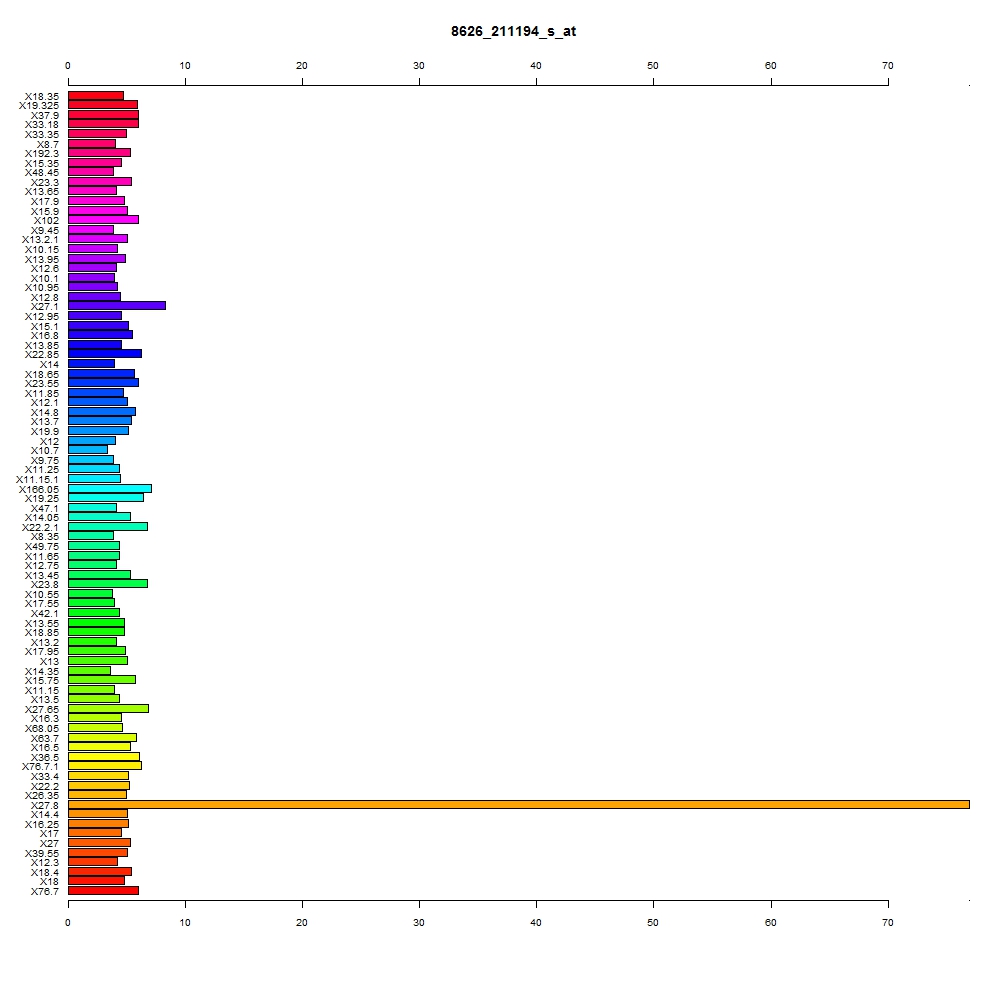This screenshot has height=1000, width=1000.
Task: Select the X16.25 label
Action: [x=42, y=825]
